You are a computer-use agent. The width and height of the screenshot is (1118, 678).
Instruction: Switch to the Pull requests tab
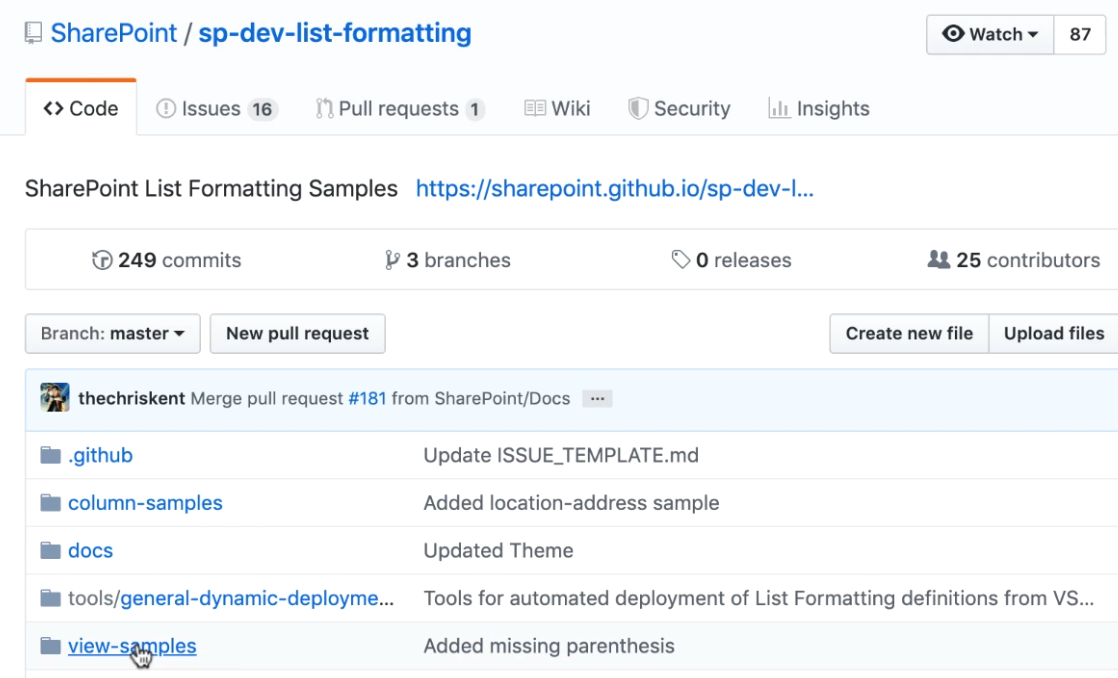tap(400, 108)
